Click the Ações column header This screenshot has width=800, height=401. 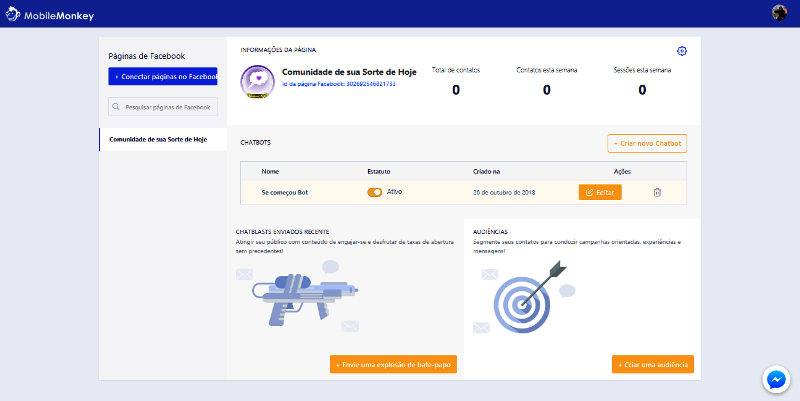coord(622,171)
